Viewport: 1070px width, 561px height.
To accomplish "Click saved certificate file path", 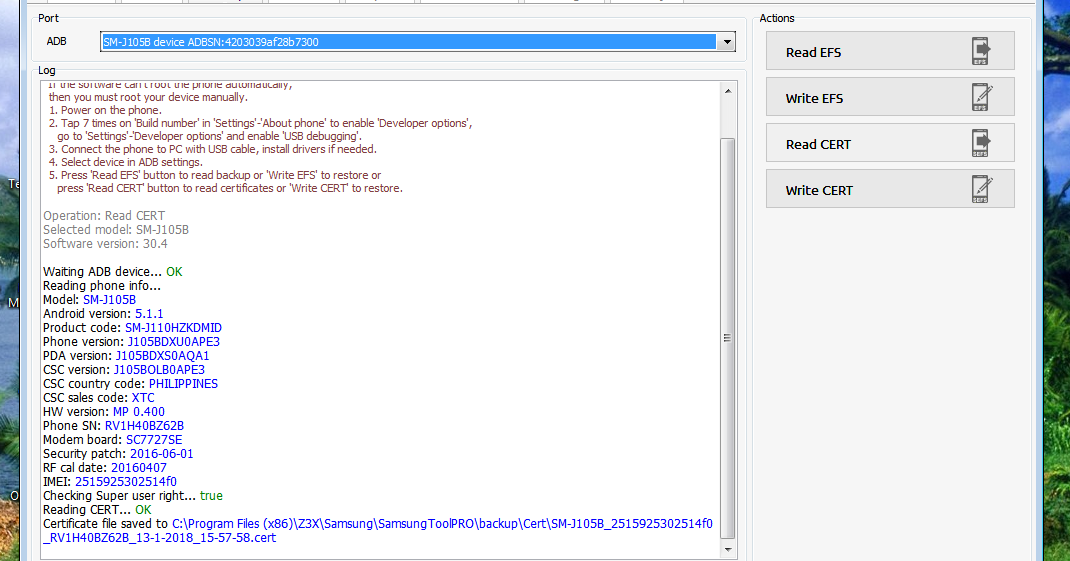I will [377, 530].
